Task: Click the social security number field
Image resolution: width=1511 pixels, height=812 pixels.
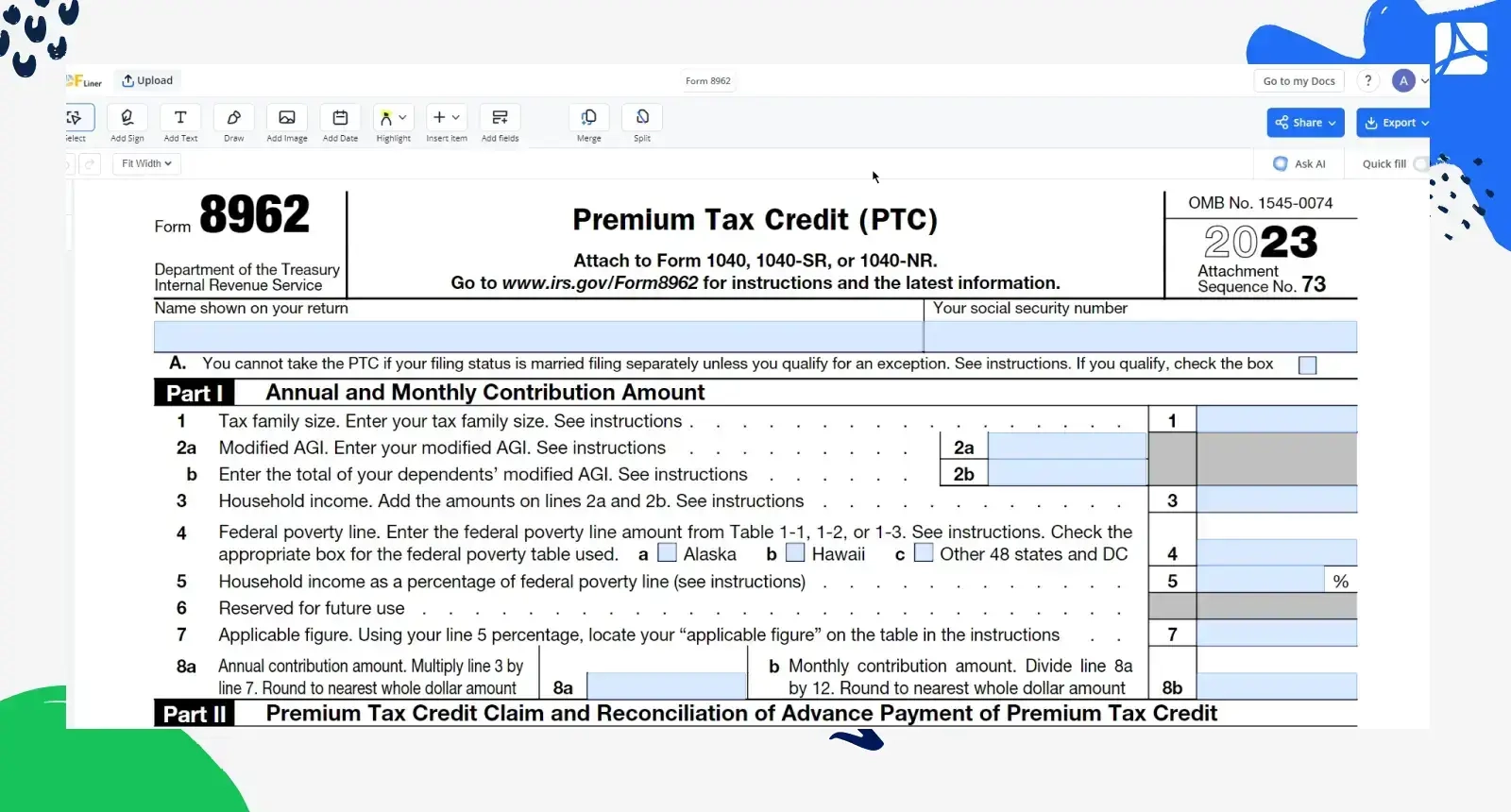Action: [x=1140, y=336]
